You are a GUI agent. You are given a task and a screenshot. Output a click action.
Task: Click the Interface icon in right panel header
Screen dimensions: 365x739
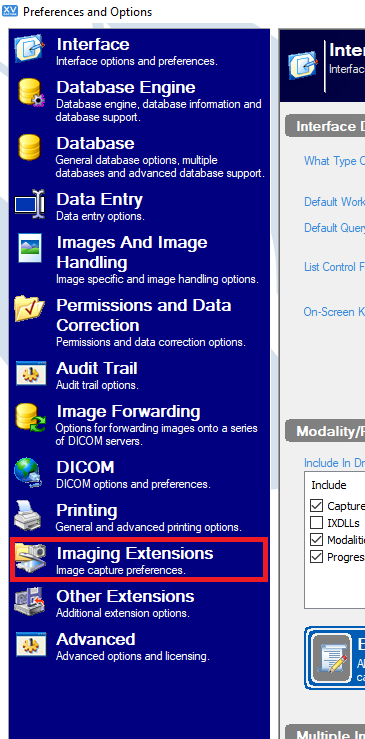coord(304,66)
